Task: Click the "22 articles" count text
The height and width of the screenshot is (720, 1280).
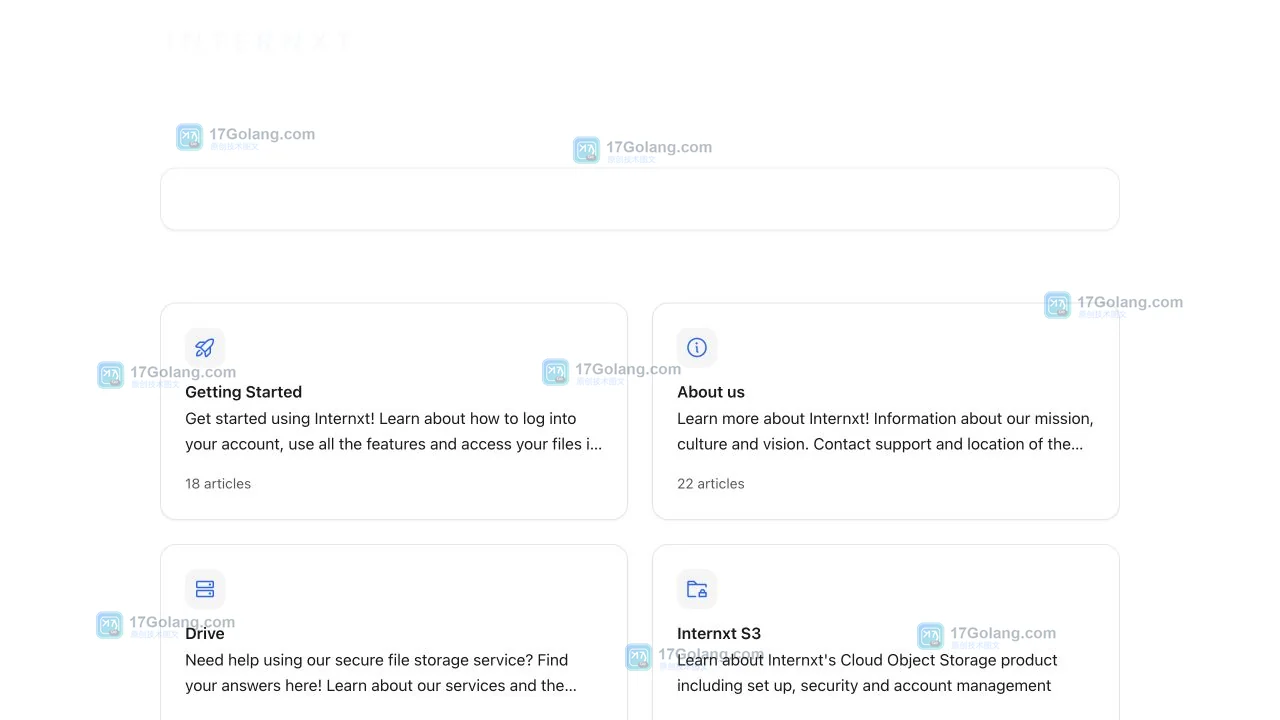Action: pos(711,484)
